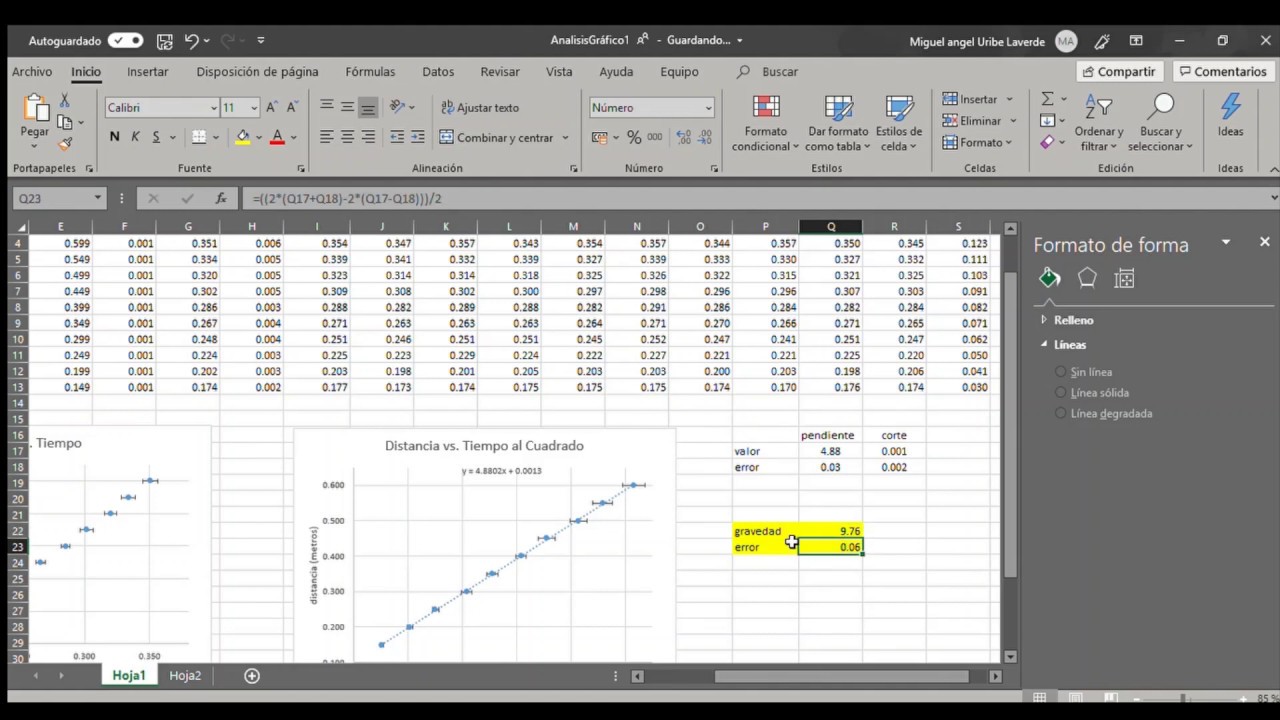Click Ajustar texto button
This screenshot has height=720, width=1280.
[480, 108]
